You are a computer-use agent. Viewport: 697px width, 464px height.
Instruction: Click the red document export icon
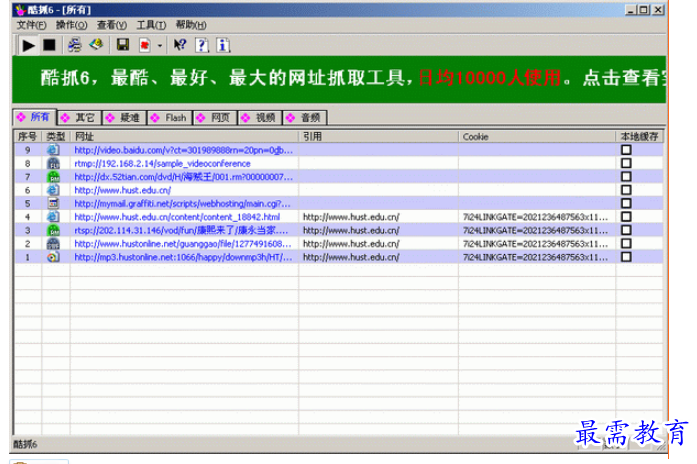coord(145,45)
